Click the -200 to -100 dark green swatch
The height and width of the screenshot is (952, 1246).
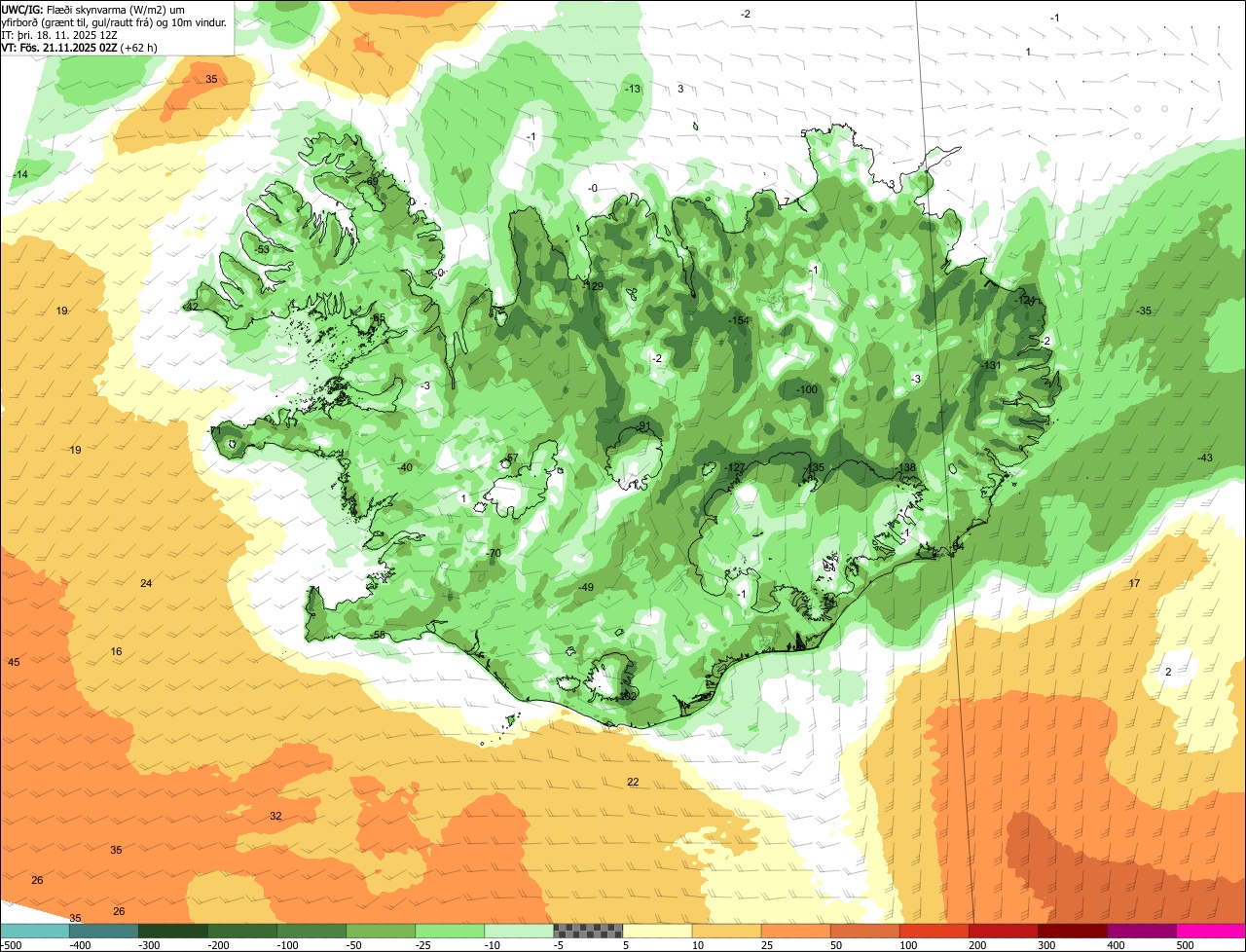pyautogui.click(x=242, y=931)
